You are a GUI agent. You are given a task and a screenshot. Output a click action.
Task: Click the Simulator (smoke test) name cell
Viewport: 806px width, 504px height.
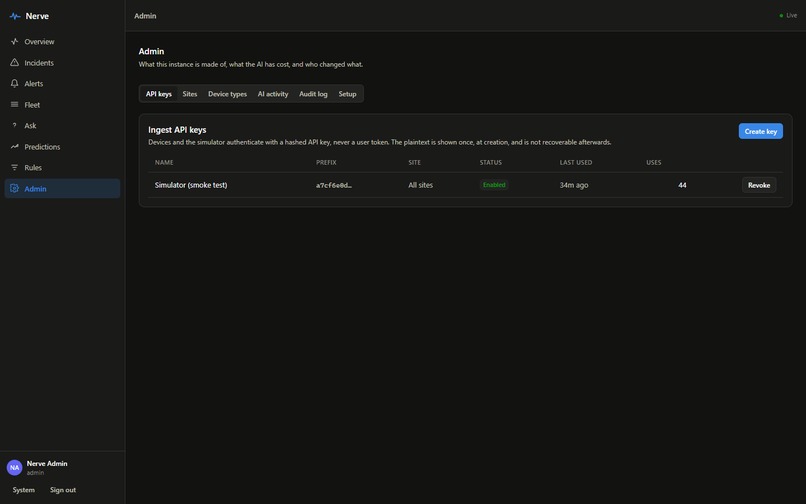point(191,185)
